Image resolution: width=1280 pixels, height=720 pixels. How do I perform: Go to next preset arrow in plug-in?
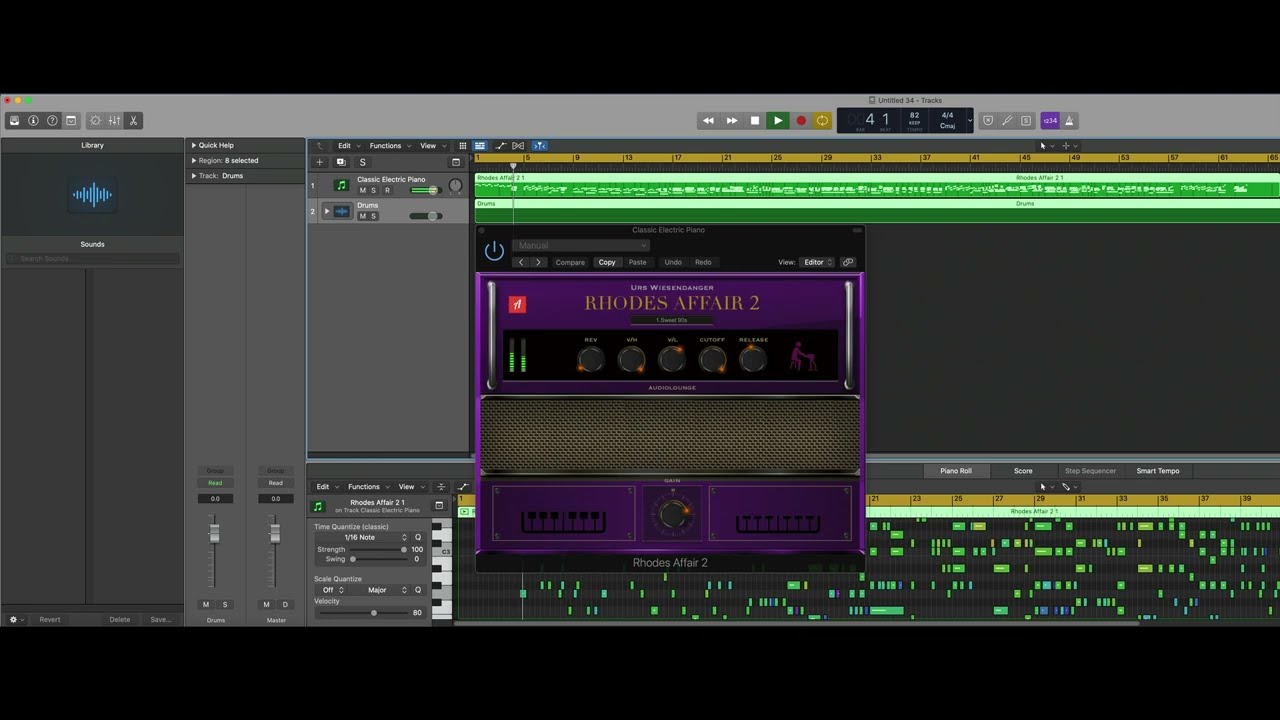pos(538,262)
